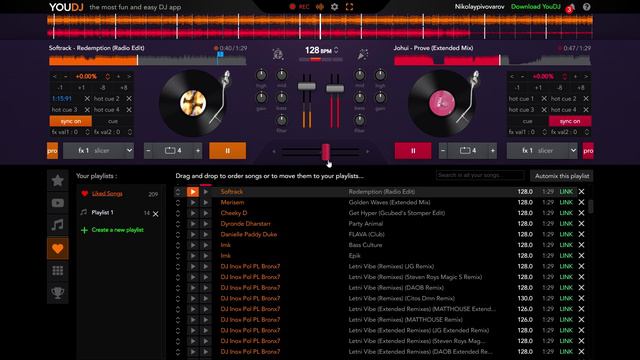This screenshot has height=360, width=640.
Task: Pause the left deck orange button
Action: pyautogui.click(x=227, y=151)
